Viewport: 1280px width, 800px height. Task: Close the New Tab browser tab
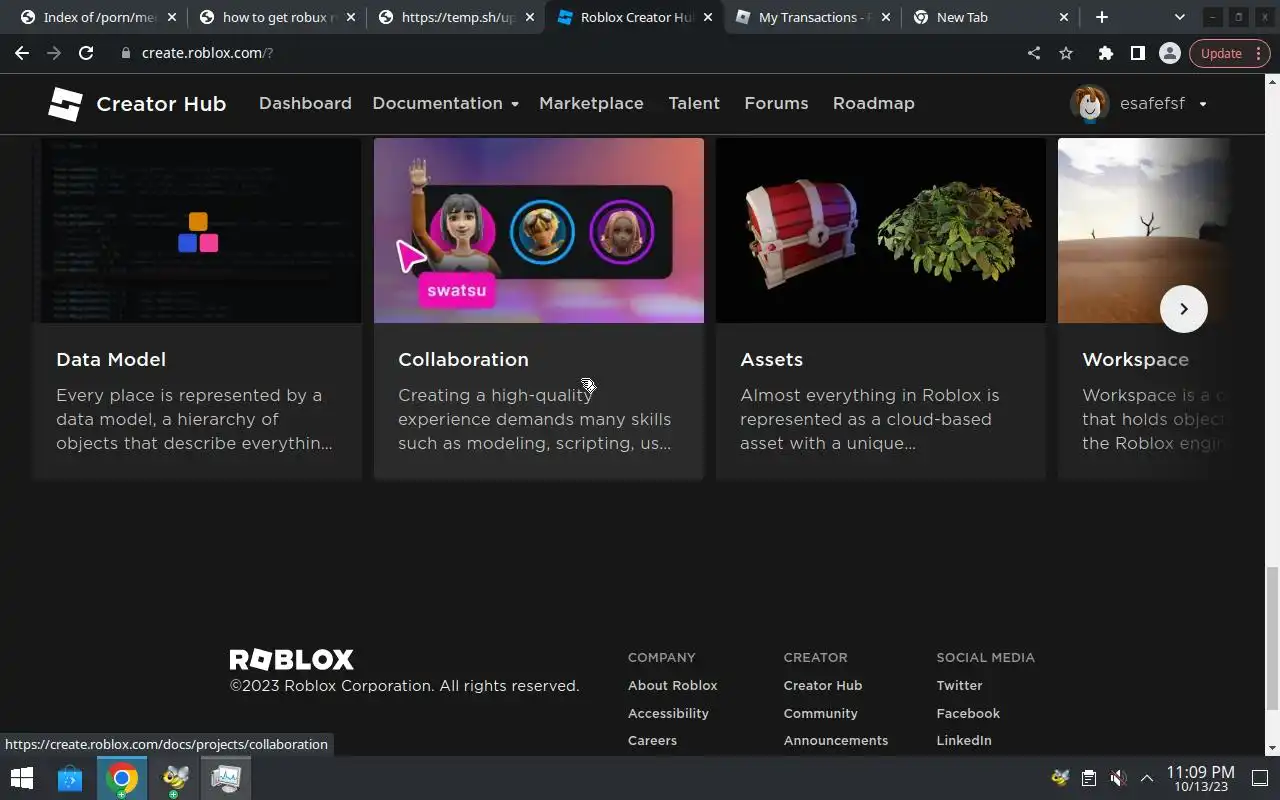(x=1063, y=17)
